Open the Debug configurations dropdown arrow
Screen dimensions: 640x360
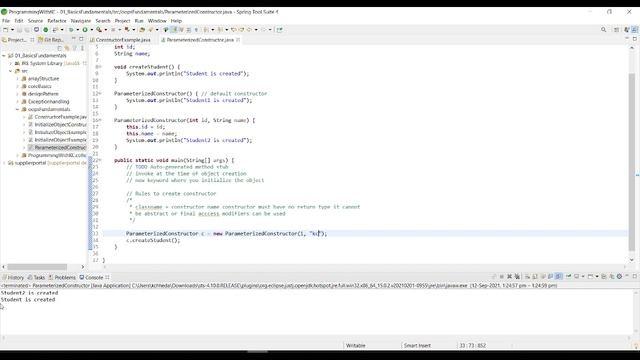coord(78,29)
